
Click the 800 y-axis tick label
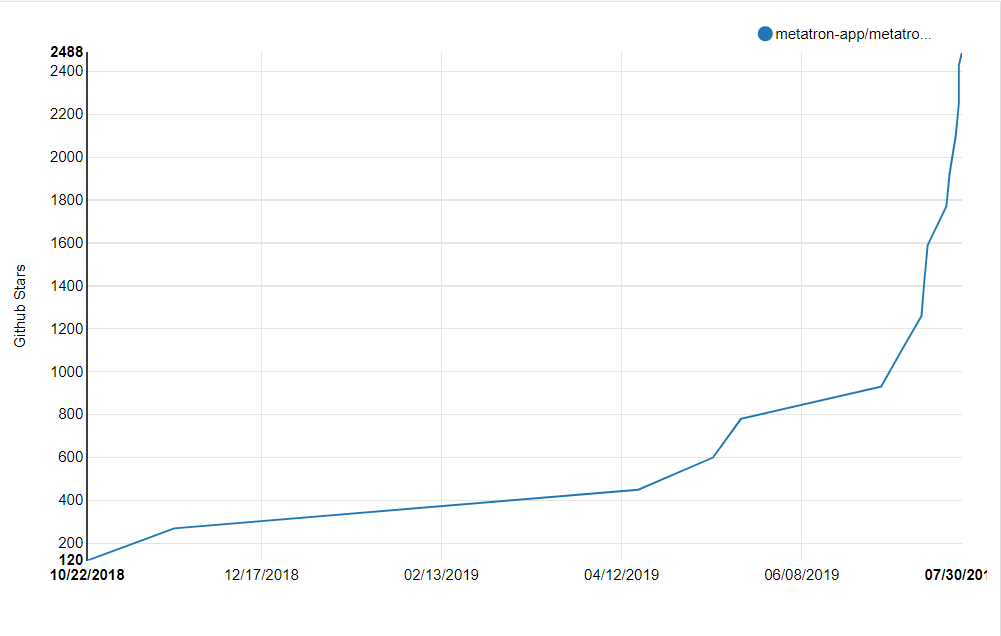coord(71,414)
